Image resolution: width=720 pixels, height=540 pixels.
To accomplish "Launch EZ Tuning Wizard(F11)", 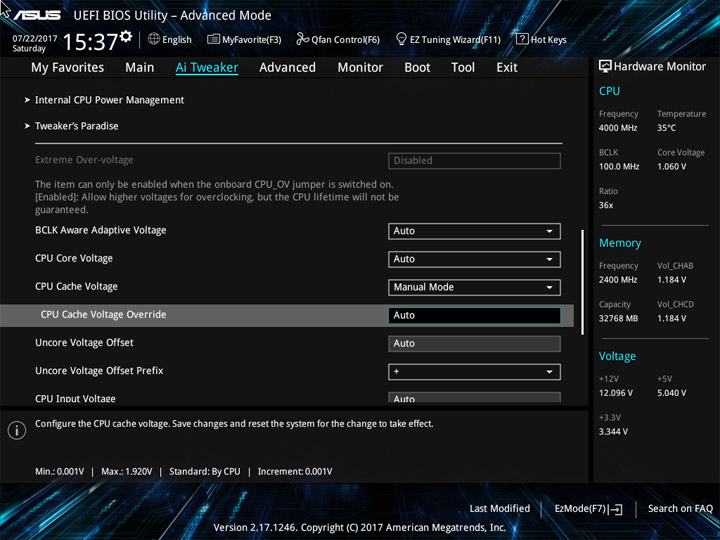I will pos(448,39).
